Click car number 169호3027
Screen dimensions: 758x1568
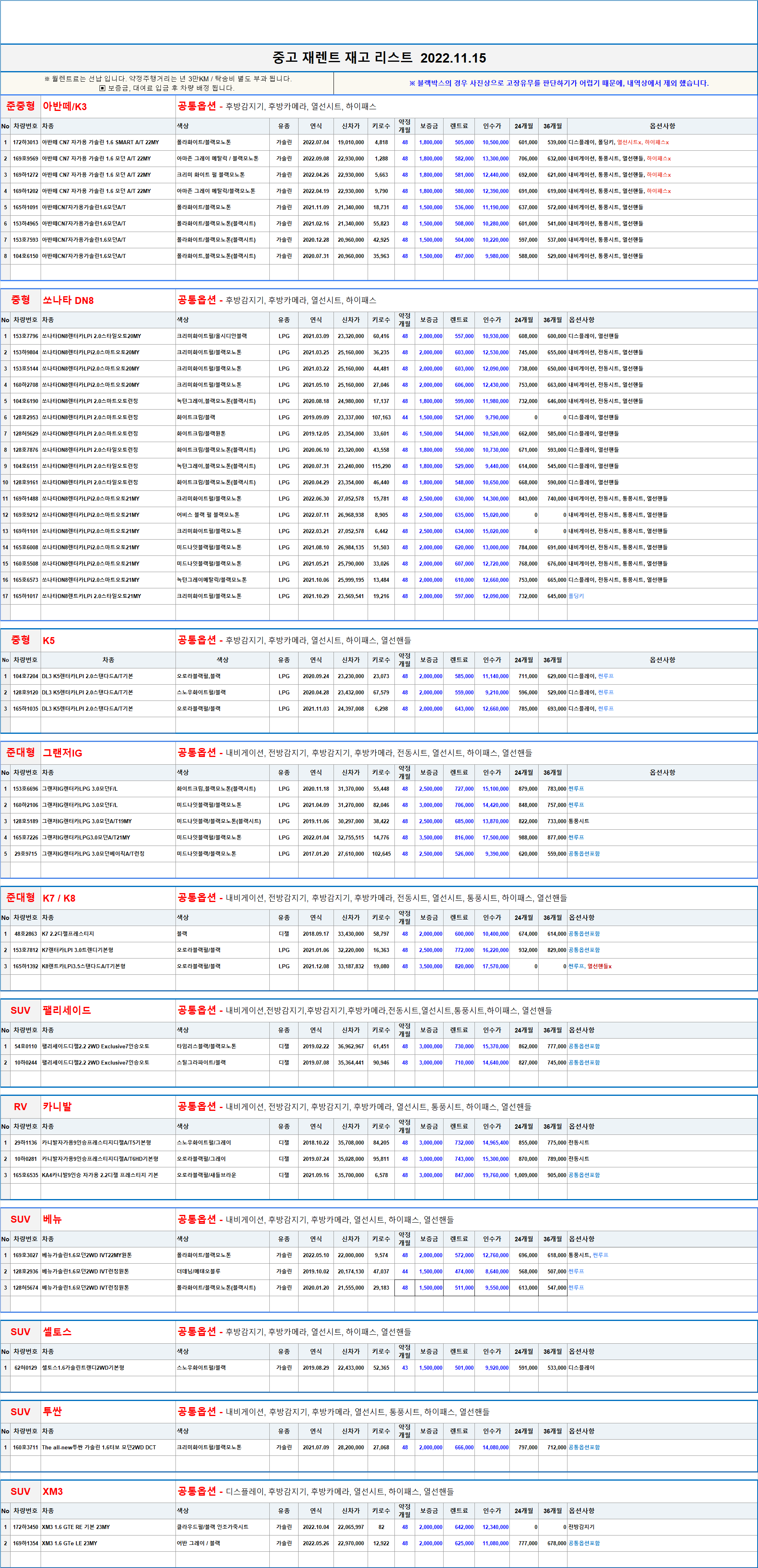coord(26,1255)
